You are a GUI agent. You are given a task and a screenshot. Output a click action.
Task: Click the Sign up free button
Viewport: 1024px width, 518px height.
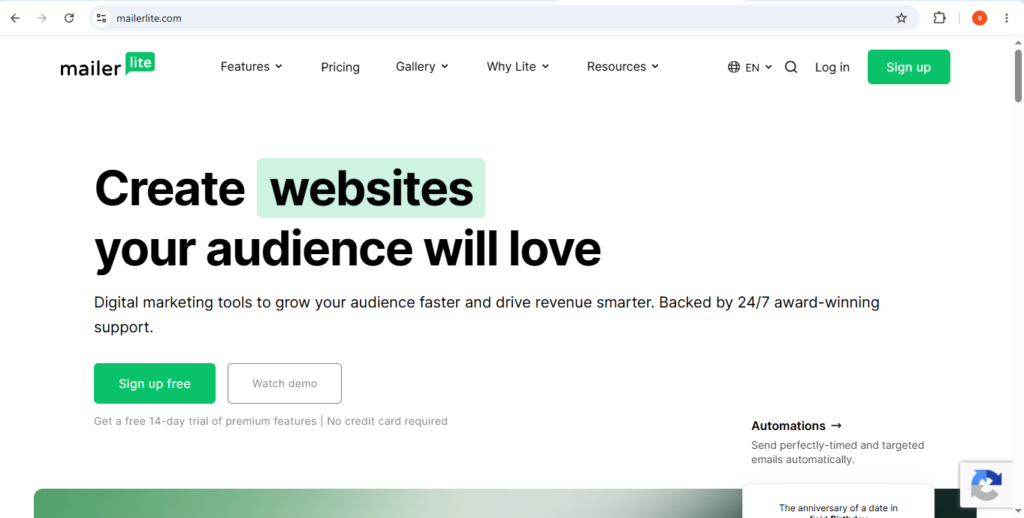(155, 383)
